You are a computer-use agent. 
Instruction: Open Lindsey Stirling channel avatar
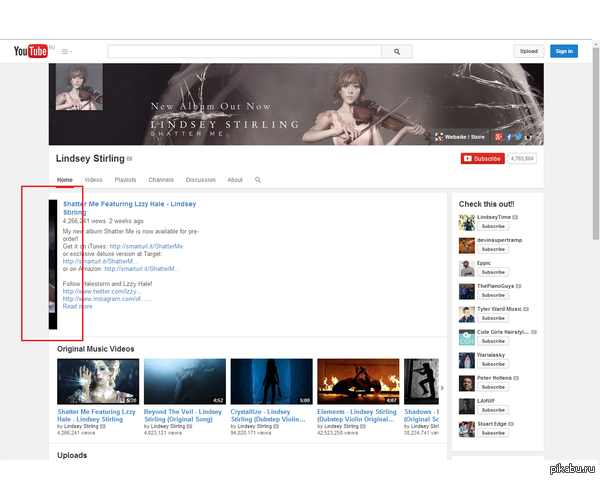point(79,87)
